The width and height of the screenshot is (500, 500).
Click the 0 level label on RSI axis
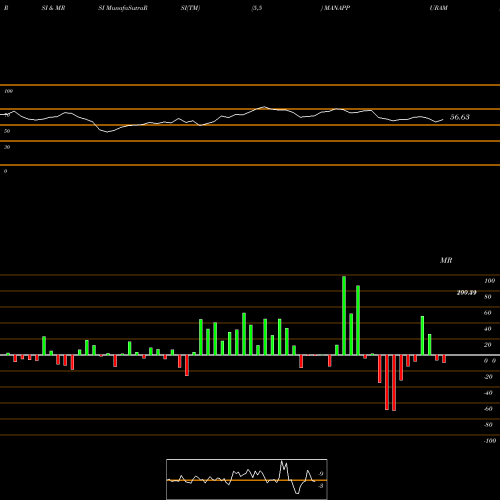(x=5, y=171)
